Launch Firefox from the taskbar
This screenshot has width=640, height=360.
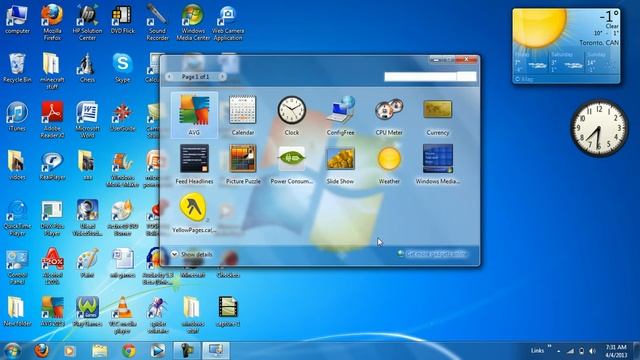41,351
